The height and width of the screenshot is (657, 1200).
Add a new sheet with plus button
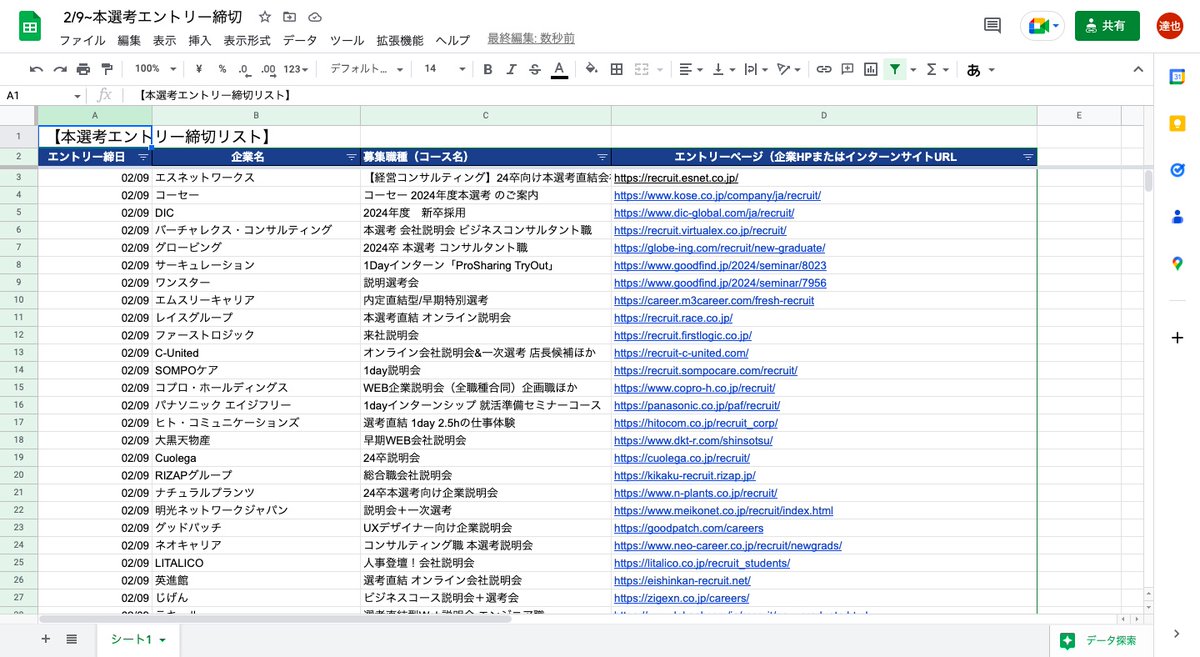coord(45,639)
